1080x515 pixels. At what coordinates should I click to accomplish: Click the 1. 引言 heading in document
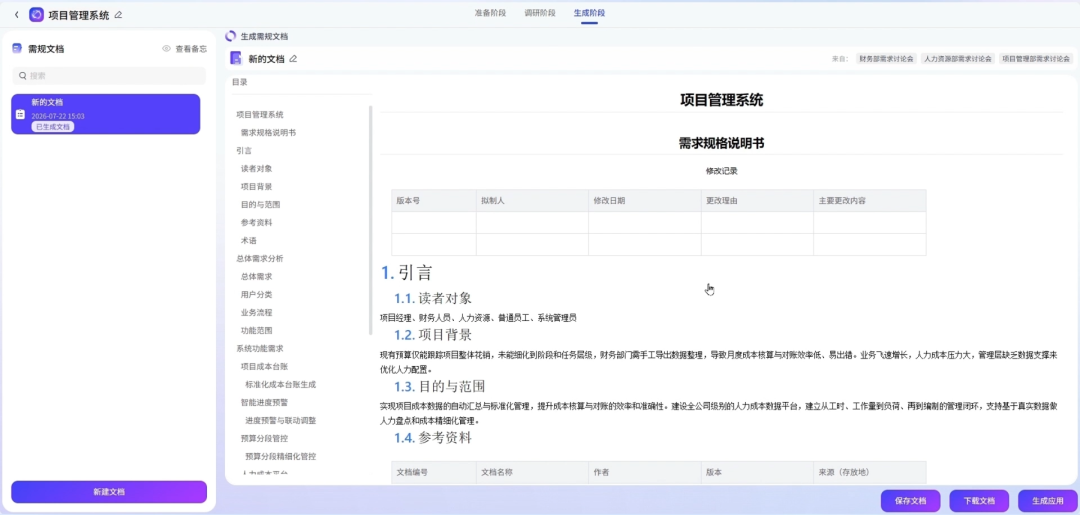(406, 273)
